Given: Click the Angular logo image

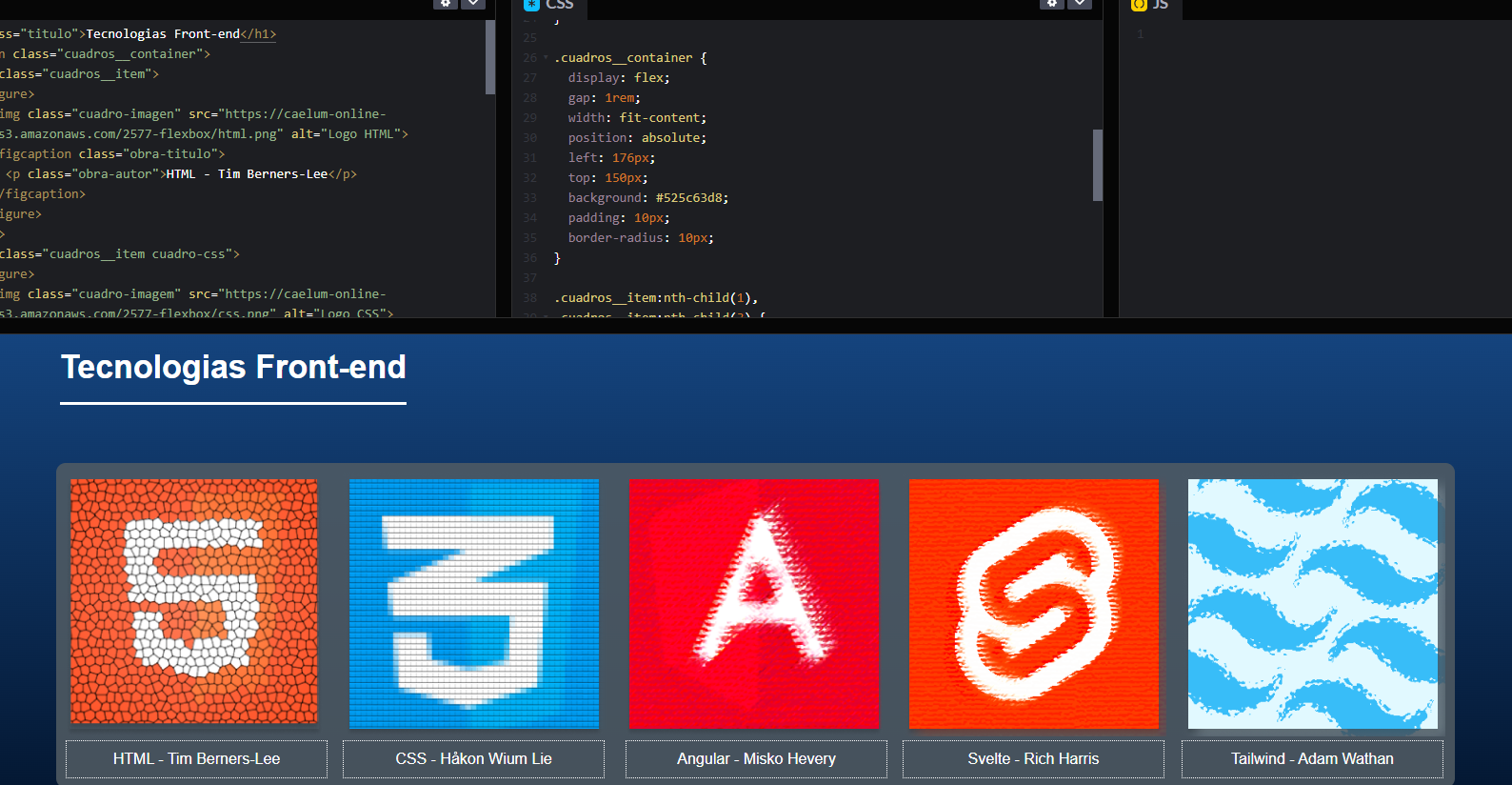Looking at the screenshot, I should (x=754, y=604).
